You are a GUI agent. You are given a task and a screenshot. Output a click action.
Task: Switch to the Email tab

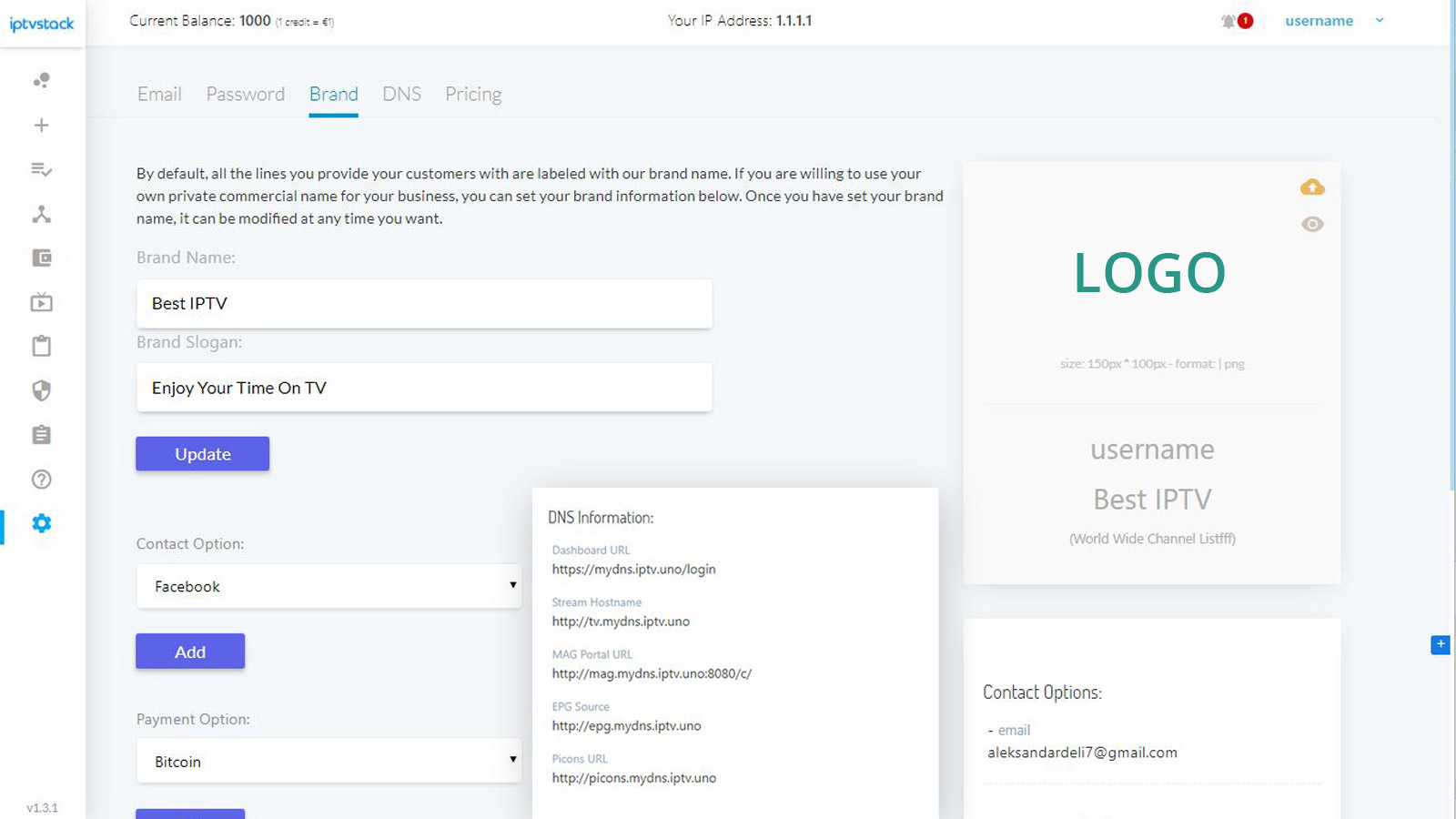click(159, 94)
